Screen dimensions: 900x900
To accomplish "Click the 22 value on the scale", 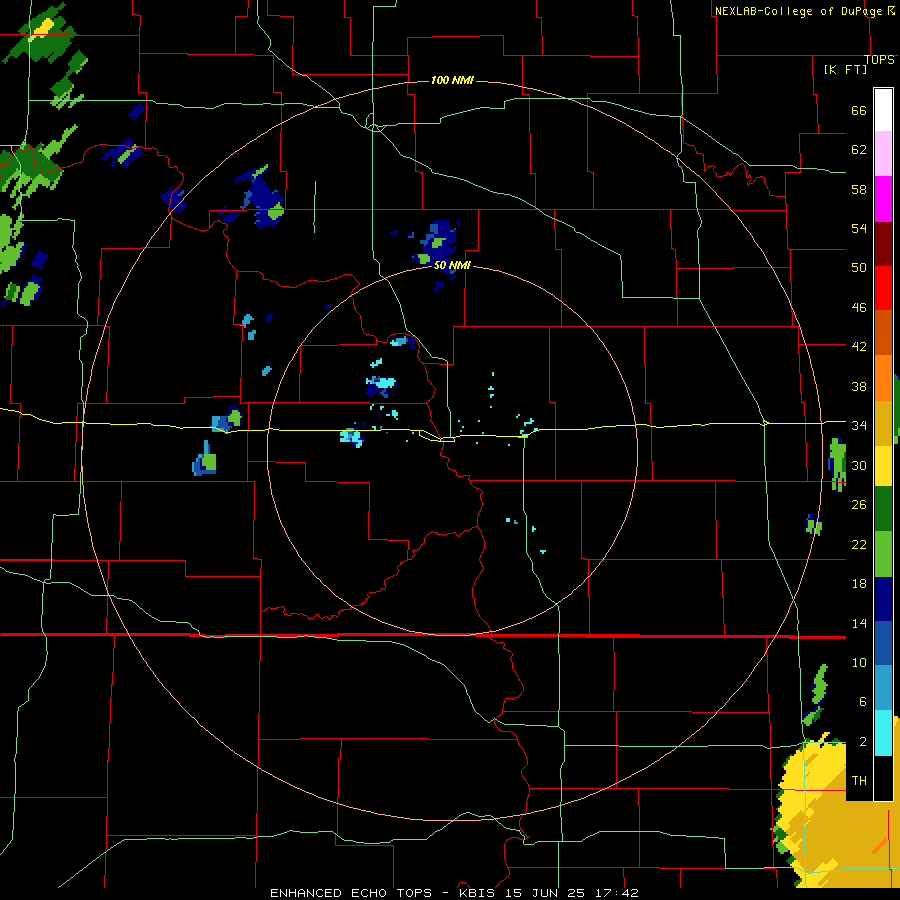I will 859,544.
